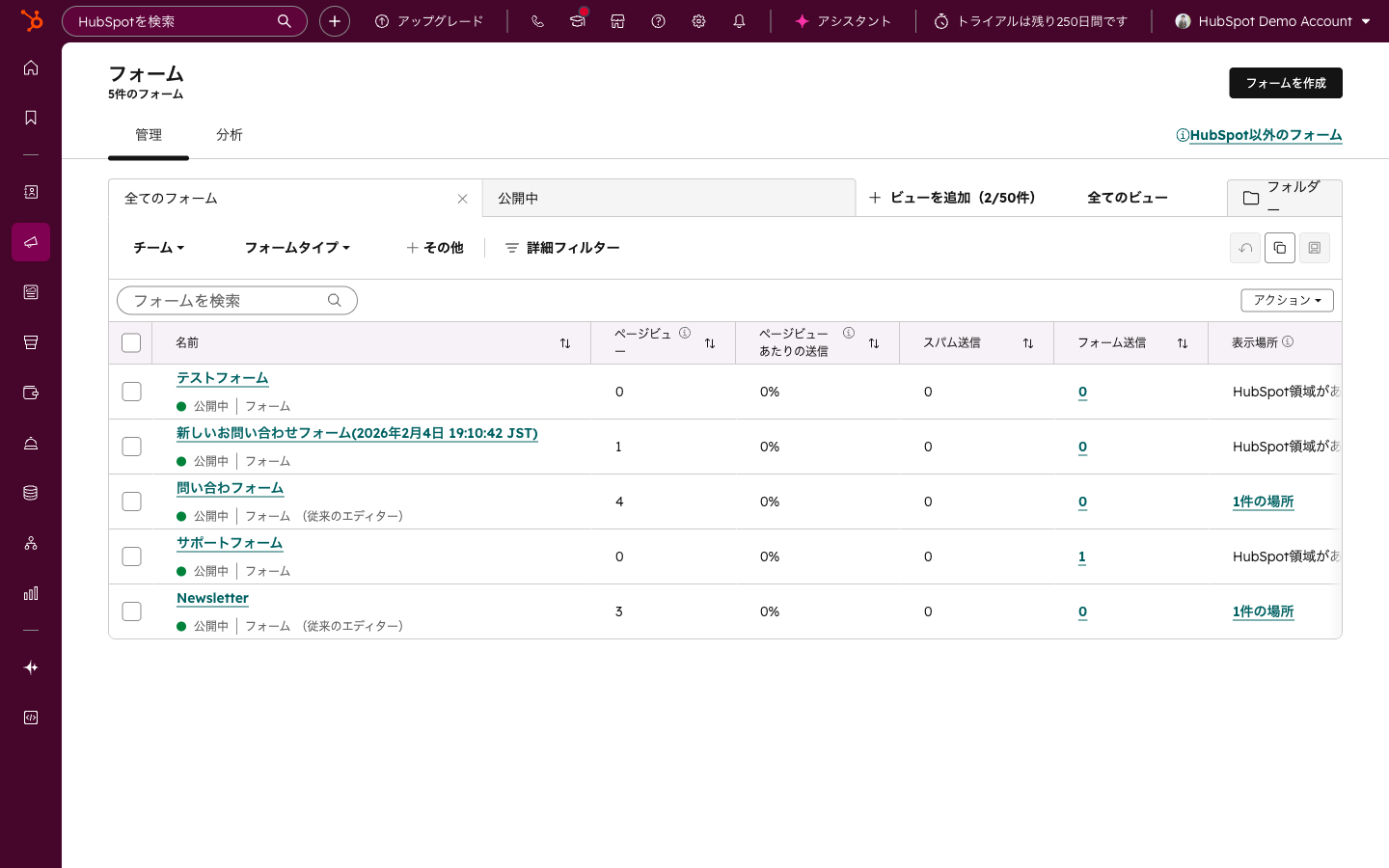Open the settings gear icon
1389x868 pixels.
click(698, 21)
